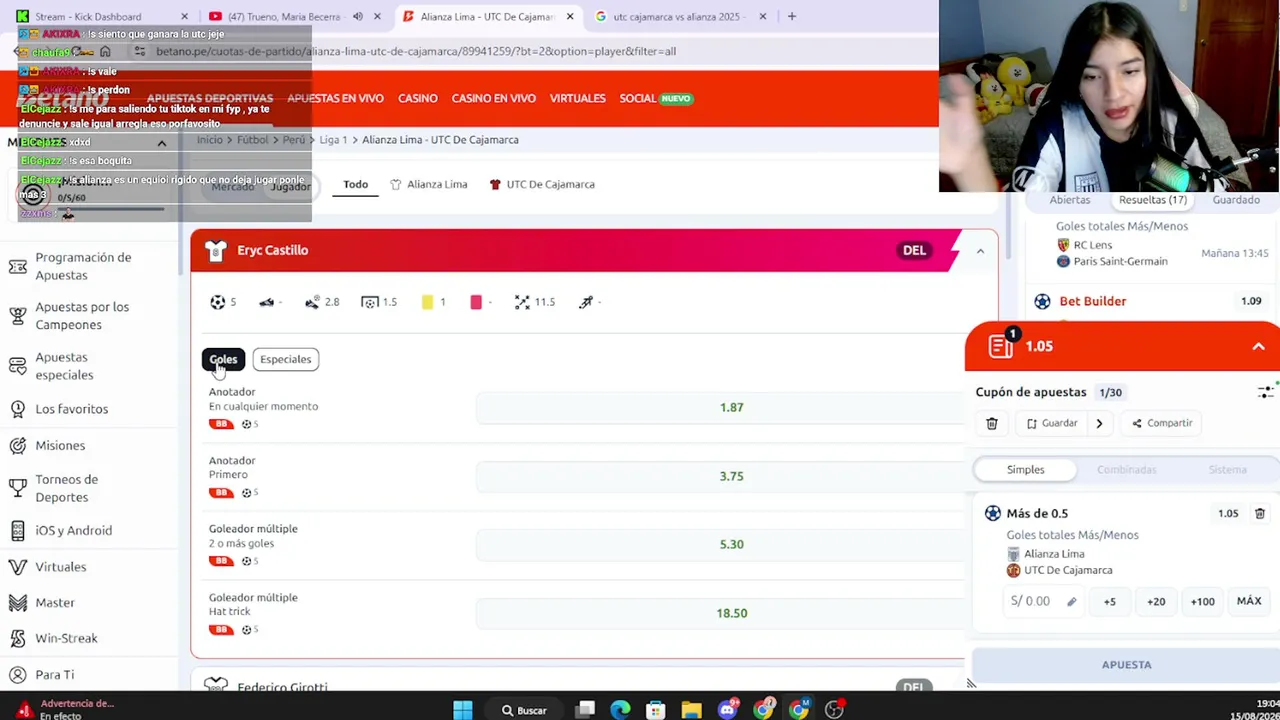Remove the Más de 0.5 bet with its trash icon
Screen dimensions: 1280x720
pos(1260,513)
